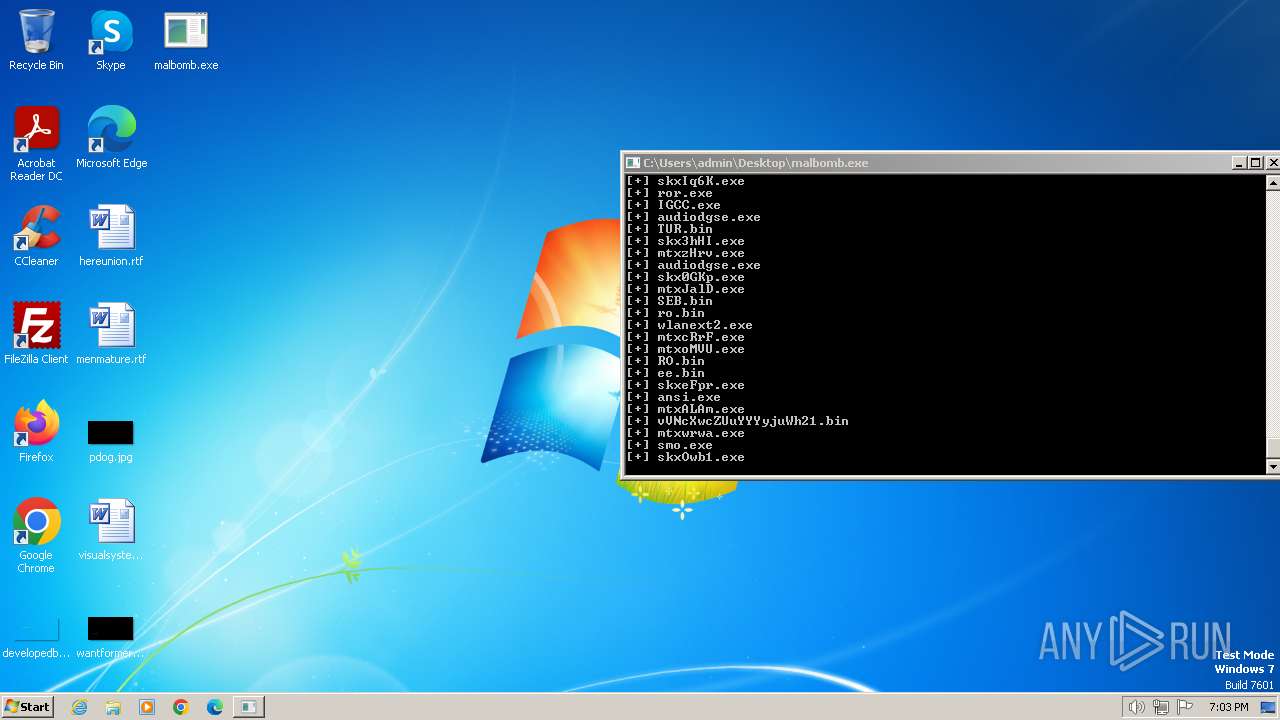Click the smo.exe console line
Image resolution: width=1280 pixels, height=720 pixels.
[x=670, y=445]
